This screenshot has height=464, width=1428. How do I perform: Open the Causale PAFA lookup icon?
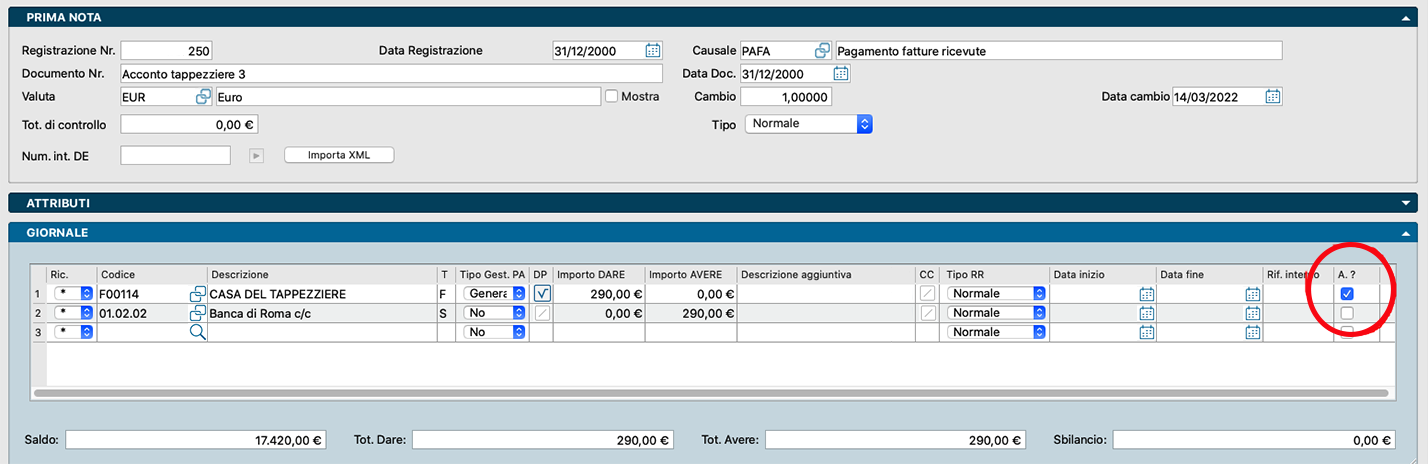click(823, 51)
